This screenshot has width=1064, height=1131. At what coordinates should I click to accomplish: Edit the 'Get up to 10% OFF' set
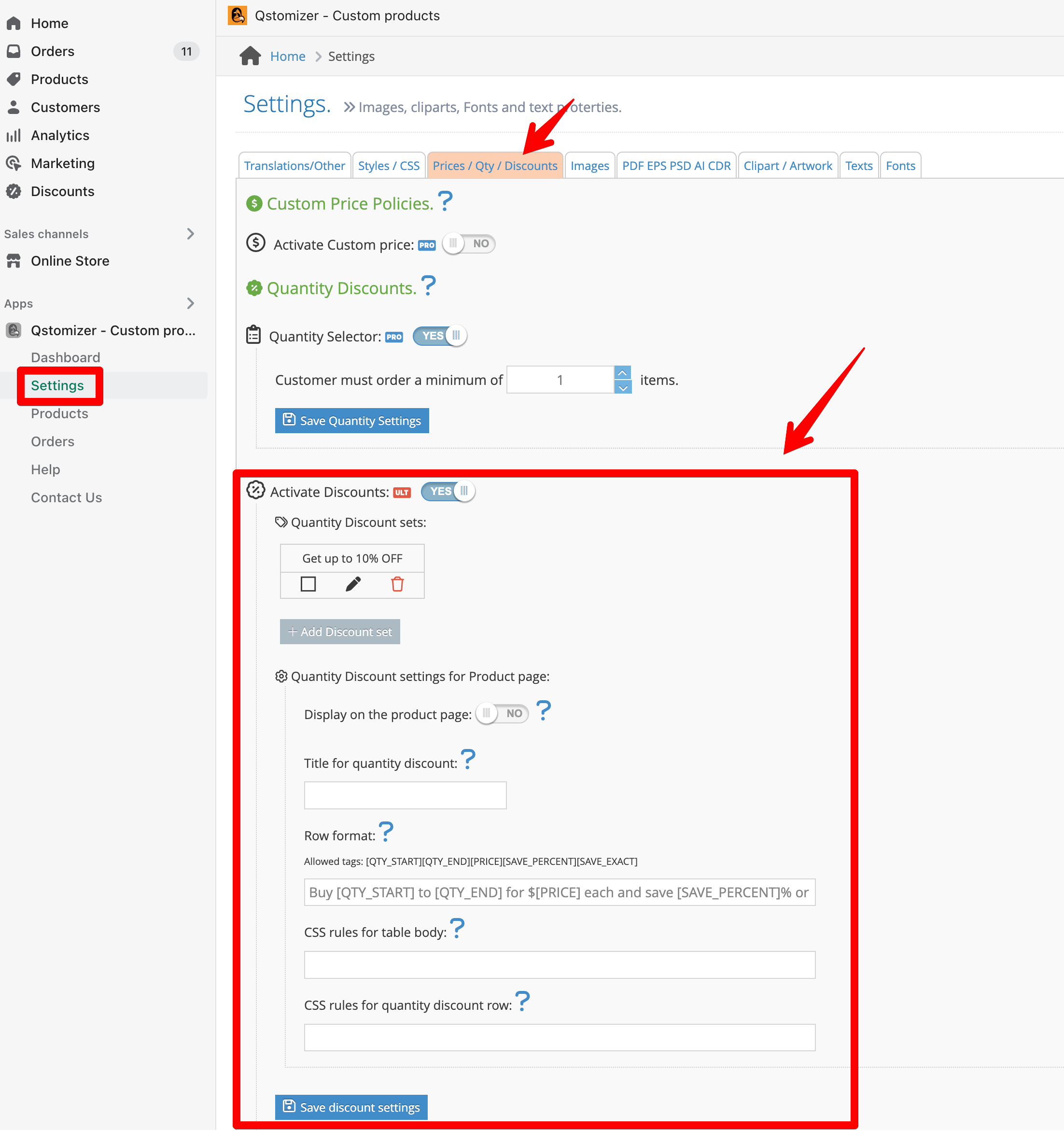(353, 584)
